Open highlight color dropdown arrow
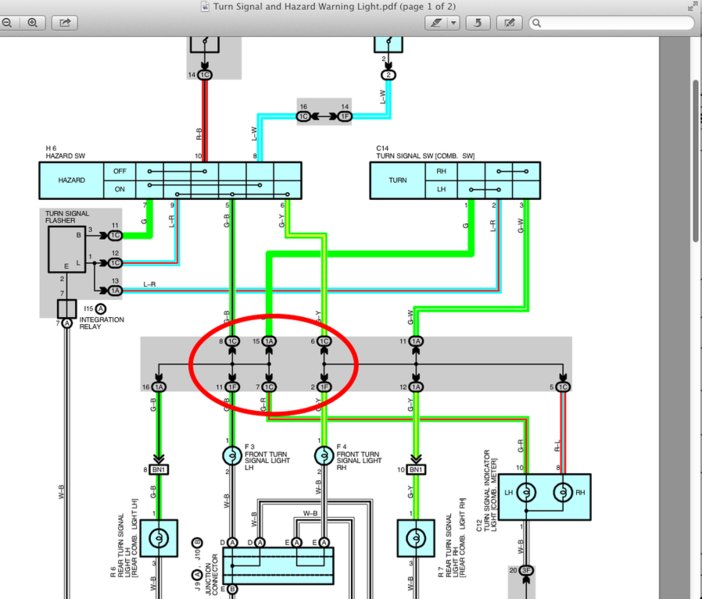Viewport: 702px width, 599px height. 454,23
